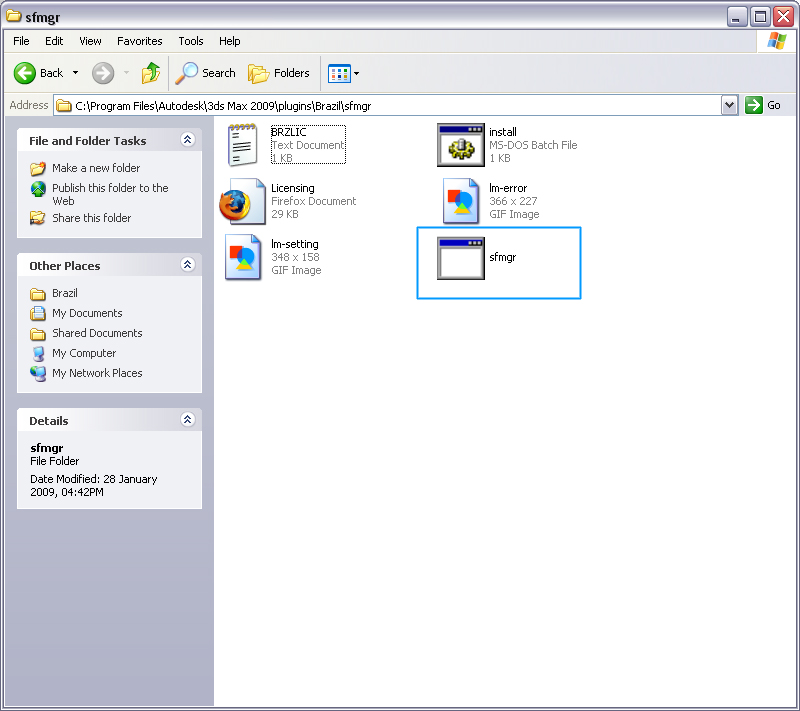Screen dimensions: 800x711
Task: Select the Licensing Firefox document icon
Action: click(x=243, y=201)
